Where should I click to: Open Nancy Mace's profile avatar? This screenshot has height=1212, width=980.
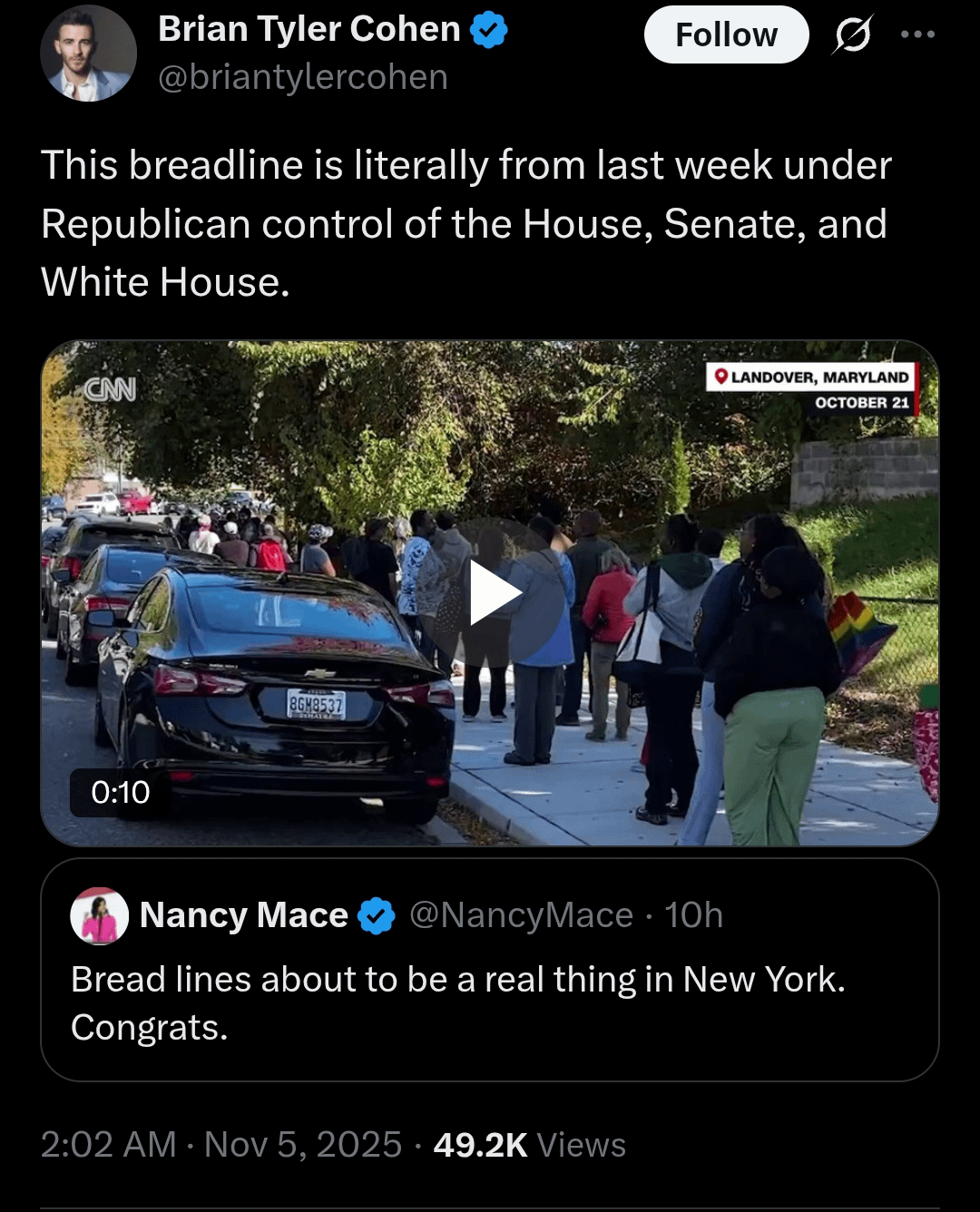99,915
